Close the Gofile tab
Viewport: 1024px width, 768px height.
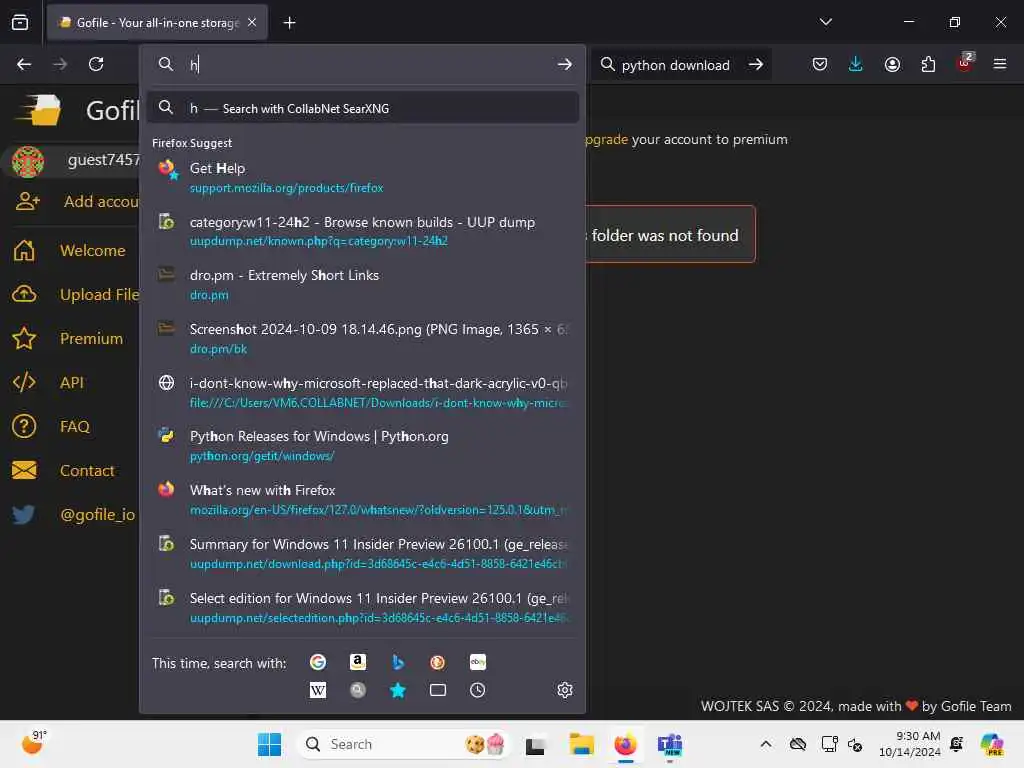coord(252,22)
